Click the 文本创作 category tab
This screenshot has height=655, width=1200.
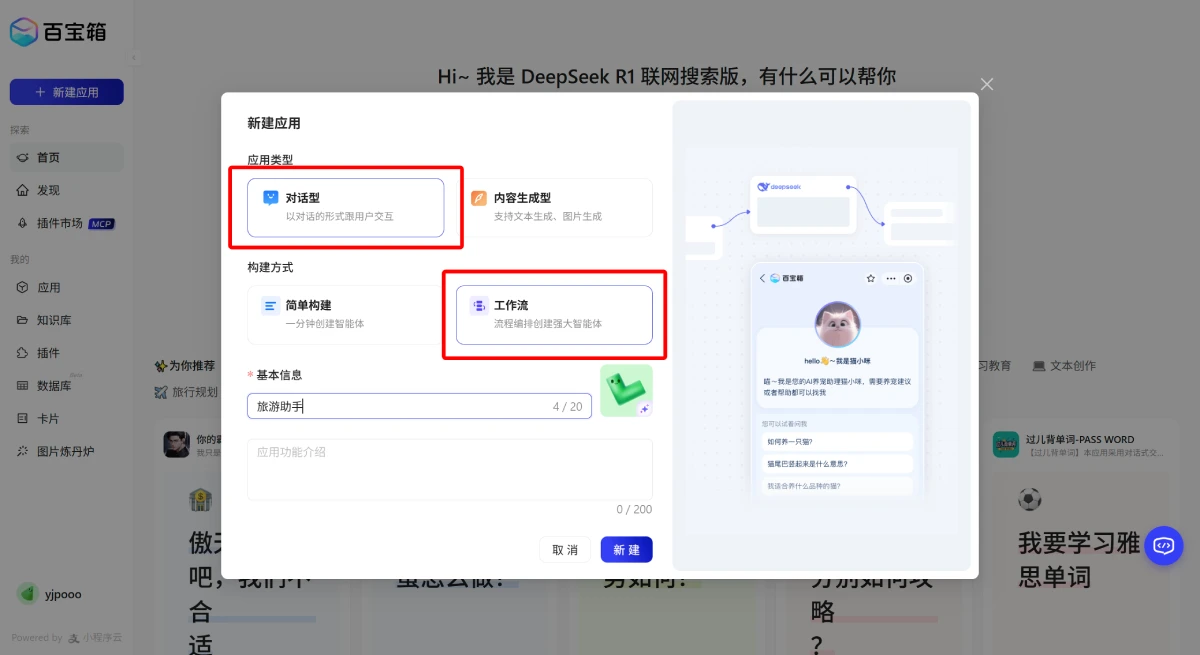pos(1064,366)
